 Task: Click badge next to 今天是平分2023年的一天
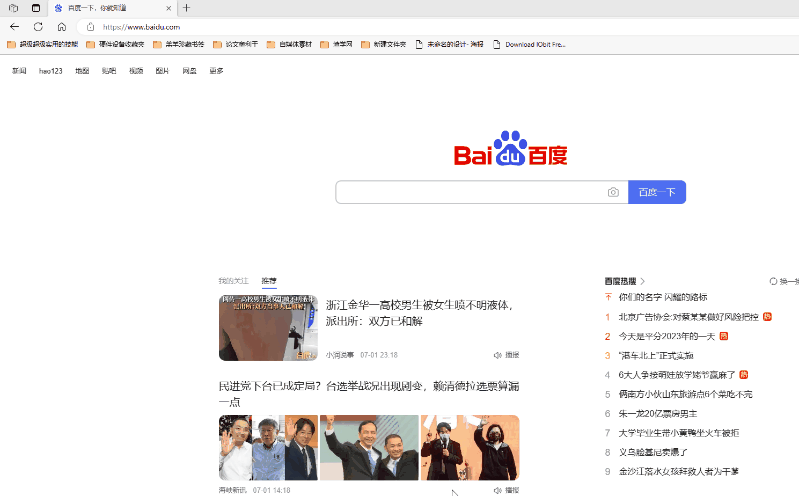[724, 336]
